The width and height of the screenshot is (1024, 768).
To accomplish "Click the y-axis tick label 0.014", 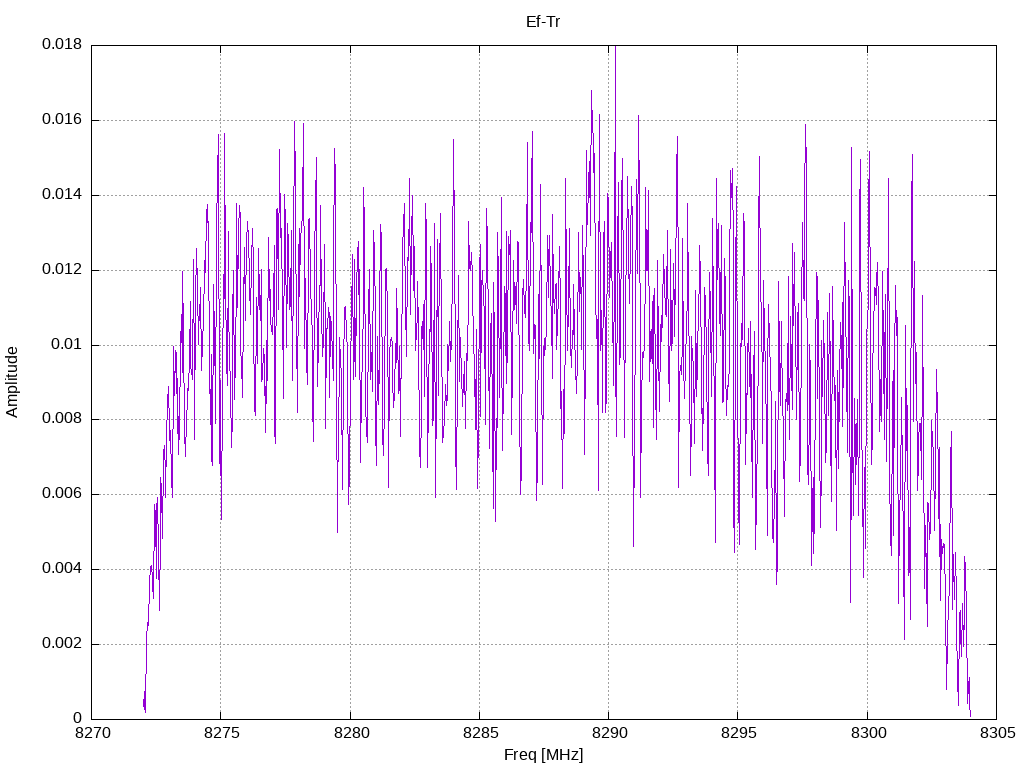I will (x=62, y=194).
